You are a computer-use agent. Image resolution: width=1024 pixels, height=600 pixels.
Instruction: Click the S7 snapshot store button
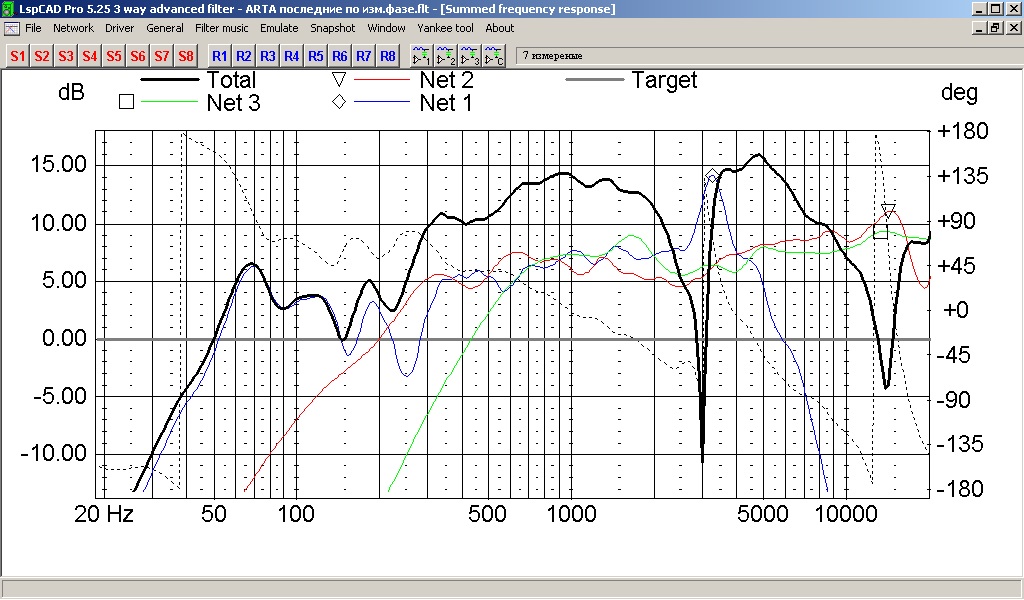point(162,56)
